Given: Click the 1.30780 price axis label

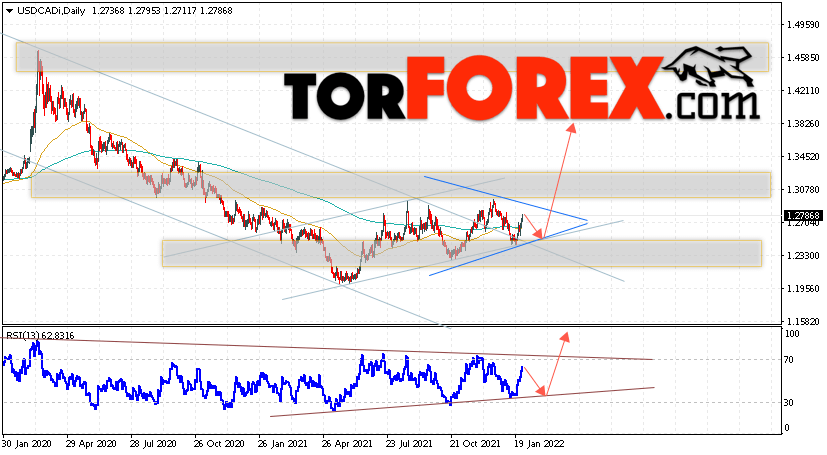Looking at the screenshot, I should click(803, 189).
